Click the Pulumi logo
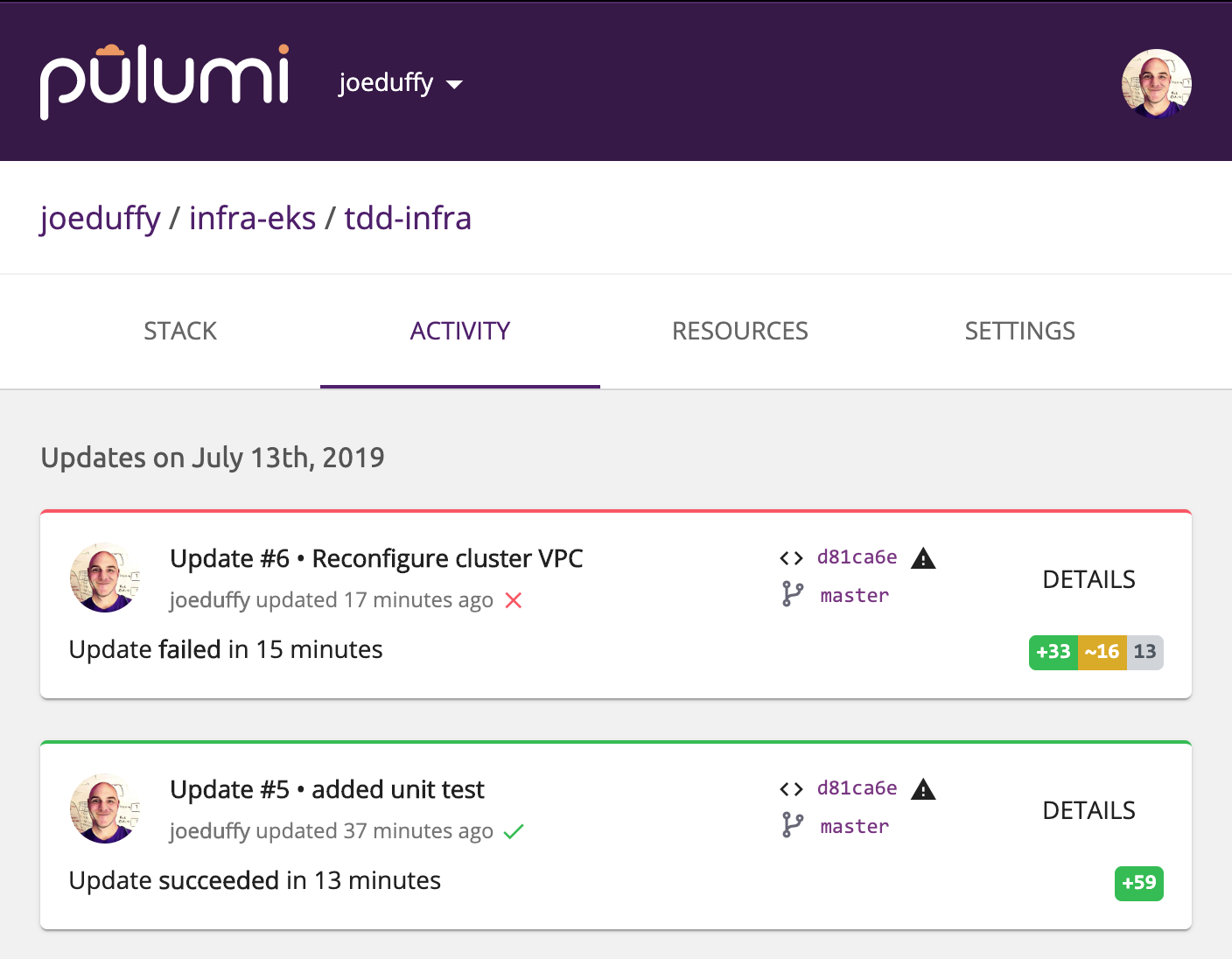This screenshot has width=1232, height=959. coord(164,80)
